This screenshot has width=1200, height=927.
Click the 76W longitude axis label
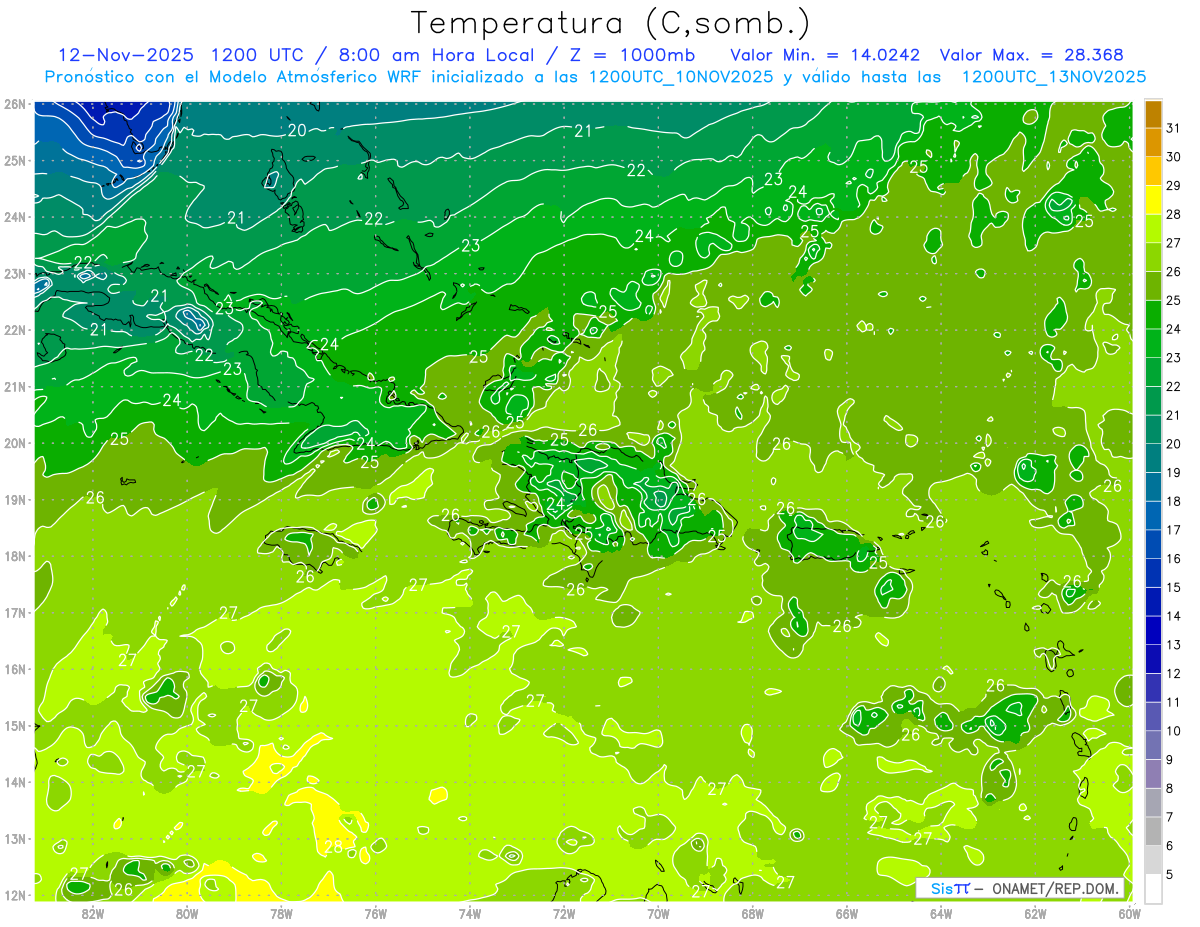[375, 913]
